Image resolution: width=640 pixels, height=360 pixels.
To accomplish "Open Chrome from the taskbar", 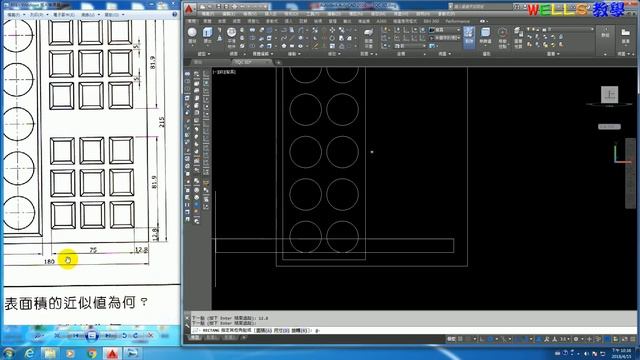I will (x=91, y=353).
